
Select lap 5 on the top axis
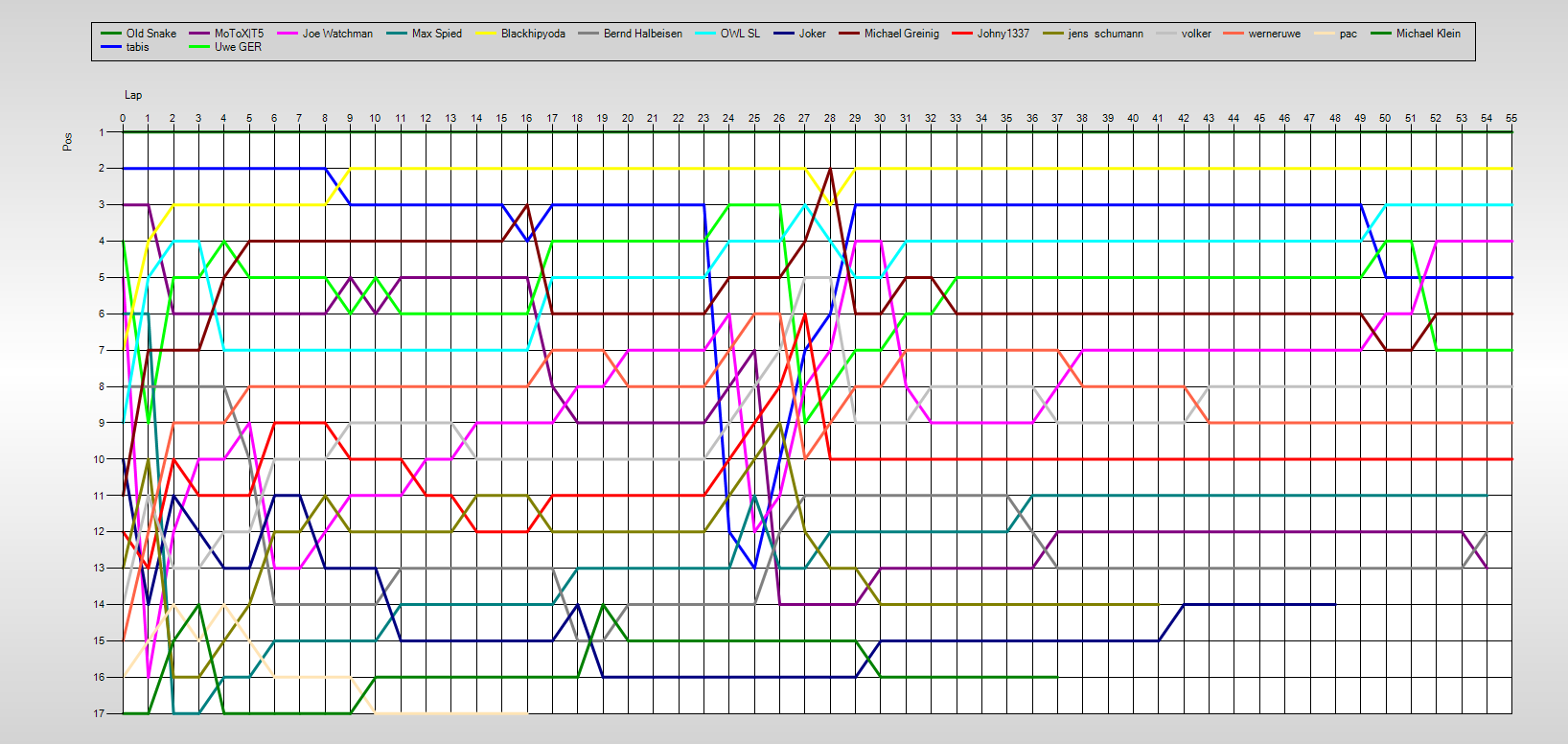tap(249, 118)
